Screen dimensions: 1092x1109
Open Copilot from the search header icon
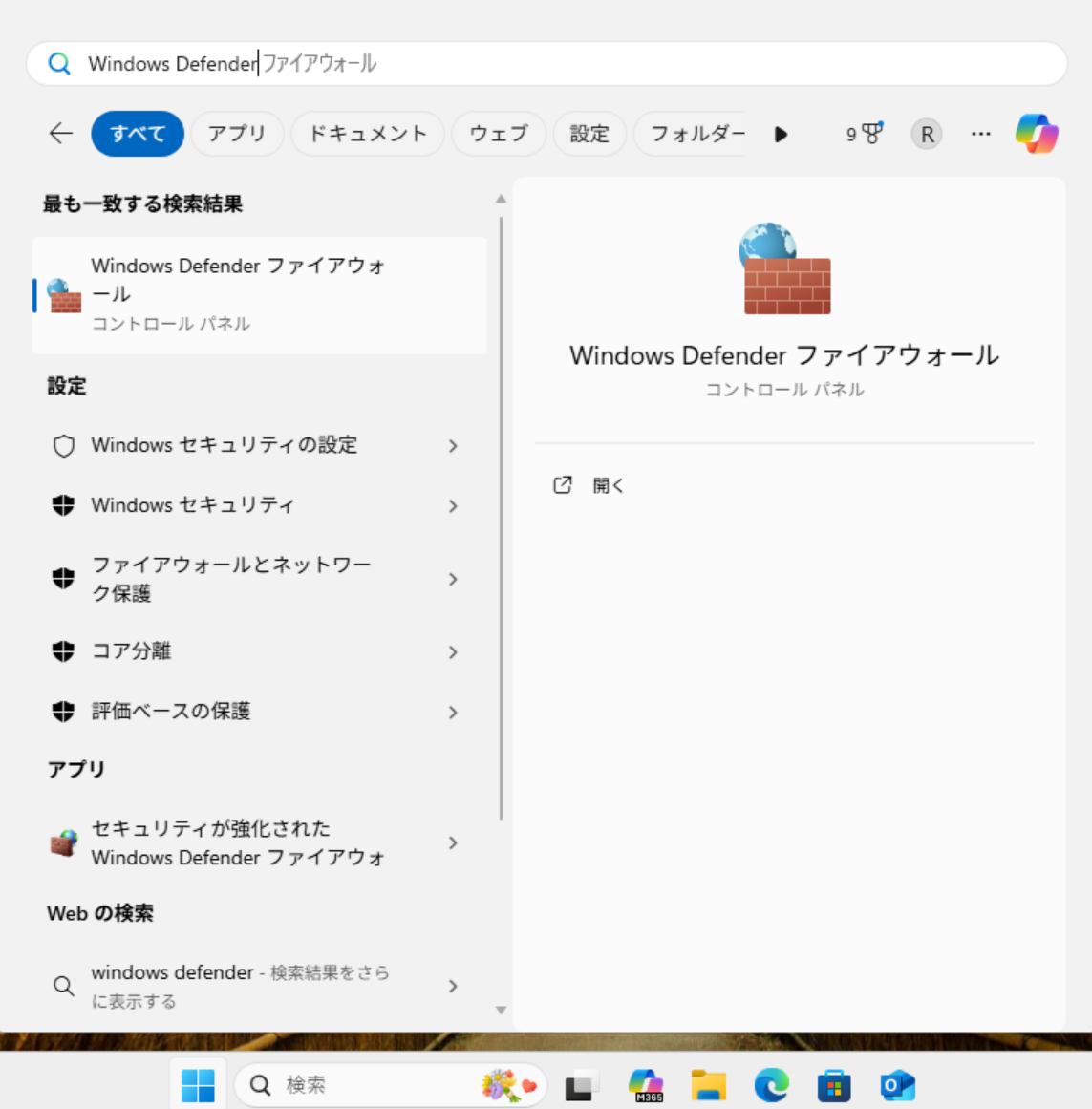pos(1037,134)
